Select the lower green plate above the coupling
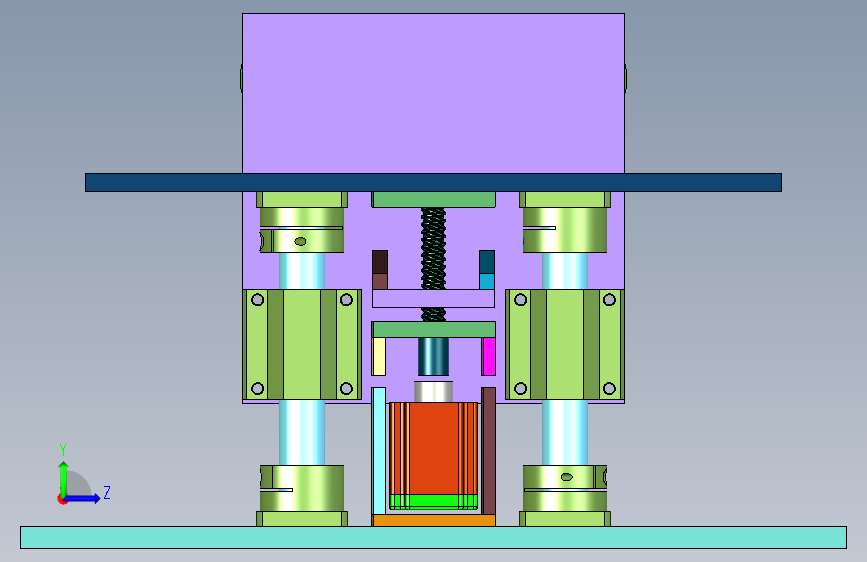This screenshot has width=867, height=562. pyautogui.click(x=434, y=330)
